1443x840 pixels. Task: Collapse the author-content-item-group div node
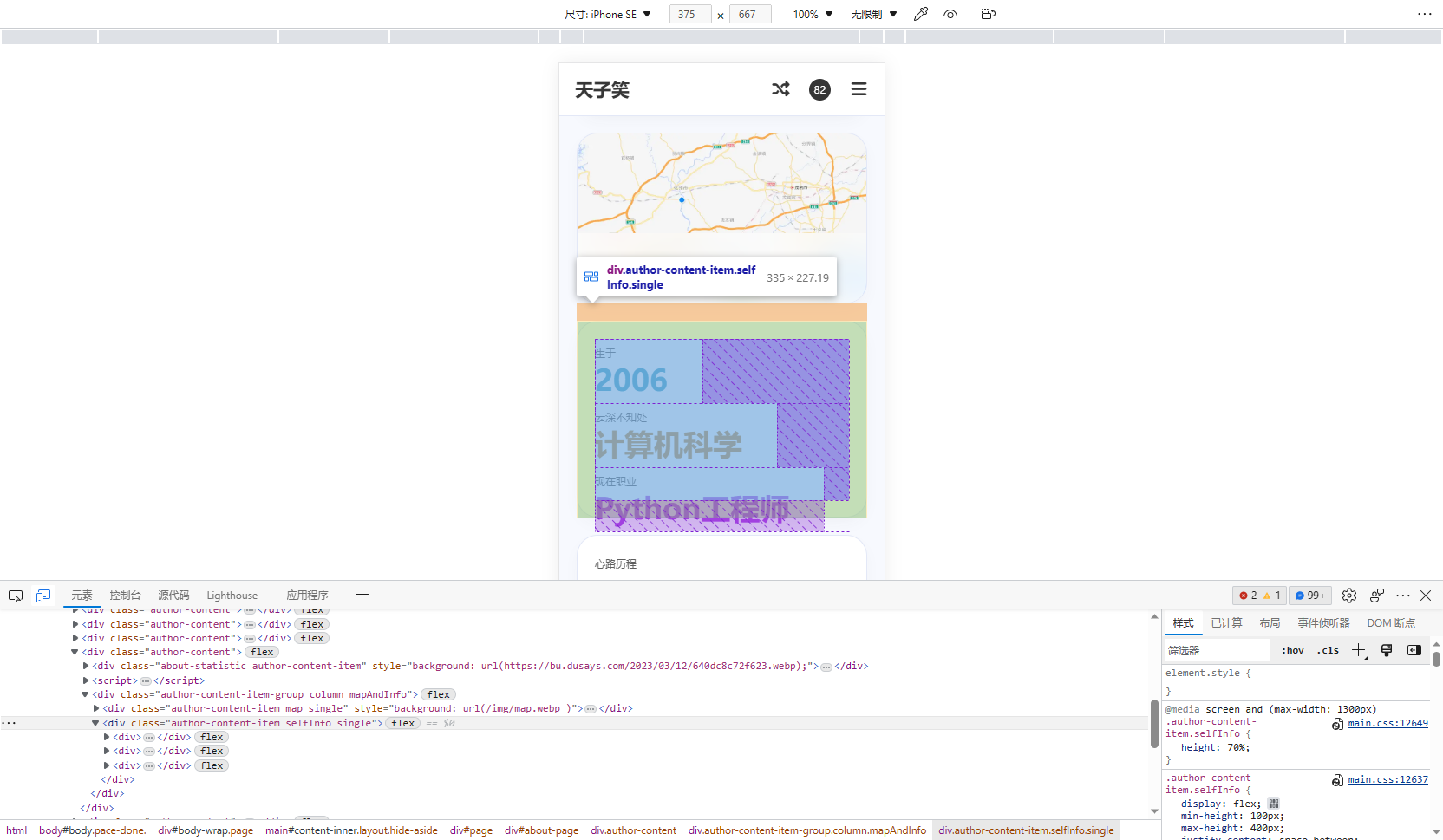coord(84,694)
